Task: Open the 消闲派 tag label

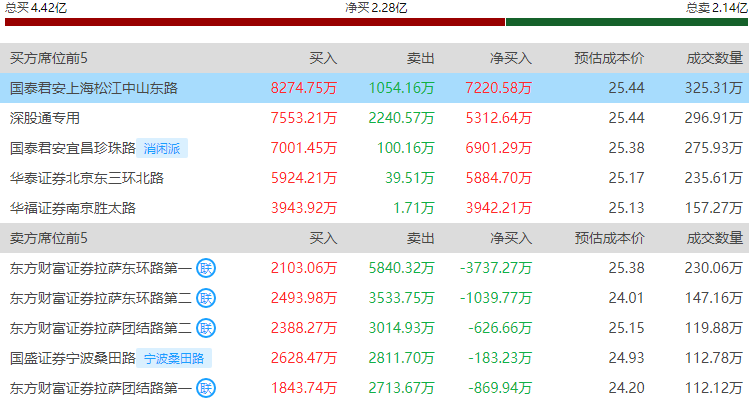Action: pos(162,148)
